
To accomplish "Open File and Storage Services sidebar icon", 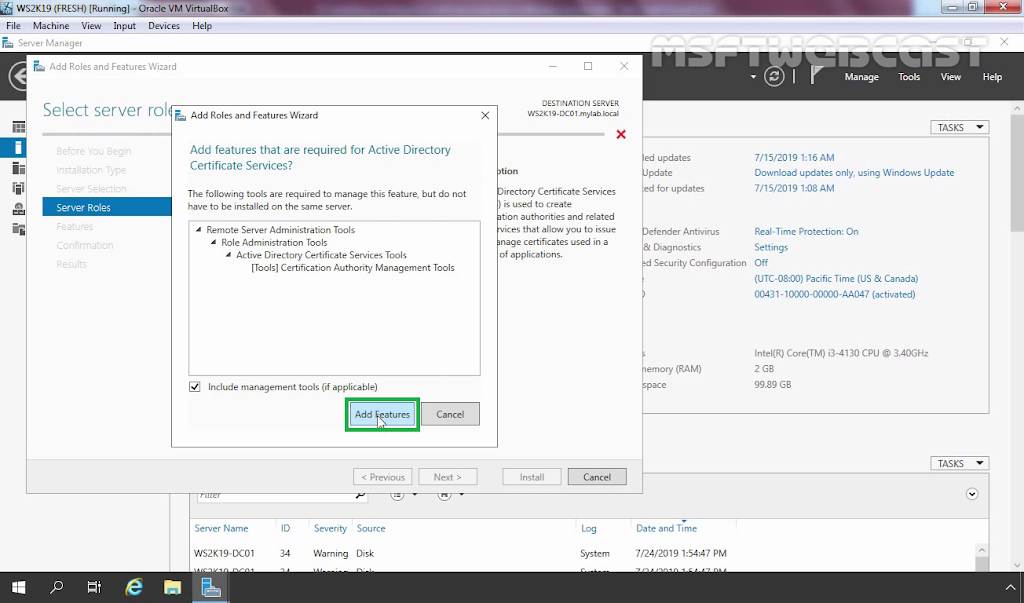I will [x=18, y=229].
